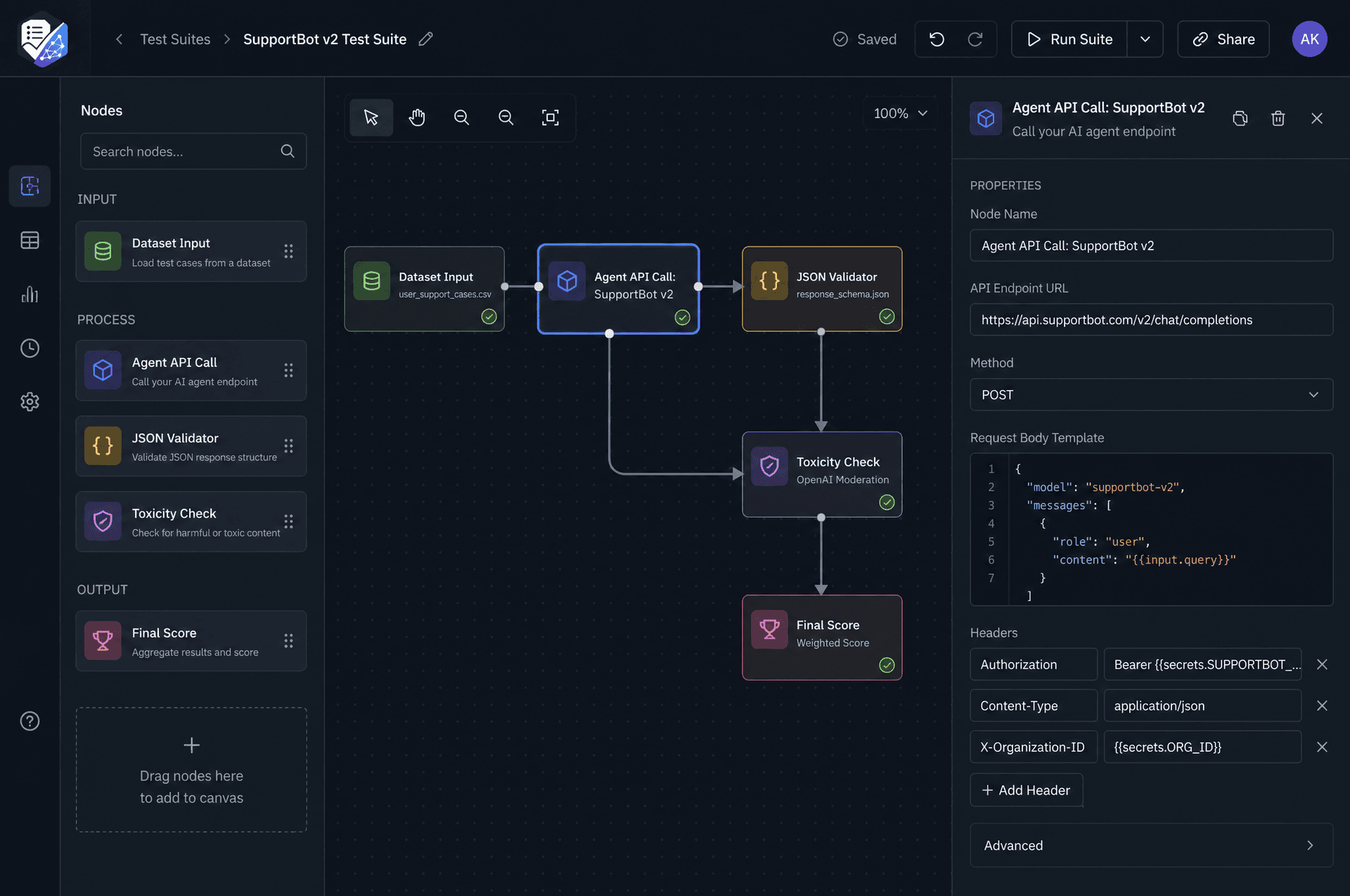Grab the Agent API Call palette drag handle
The height and width of the screenshot is (896, 1350).
tap(288, 370)
